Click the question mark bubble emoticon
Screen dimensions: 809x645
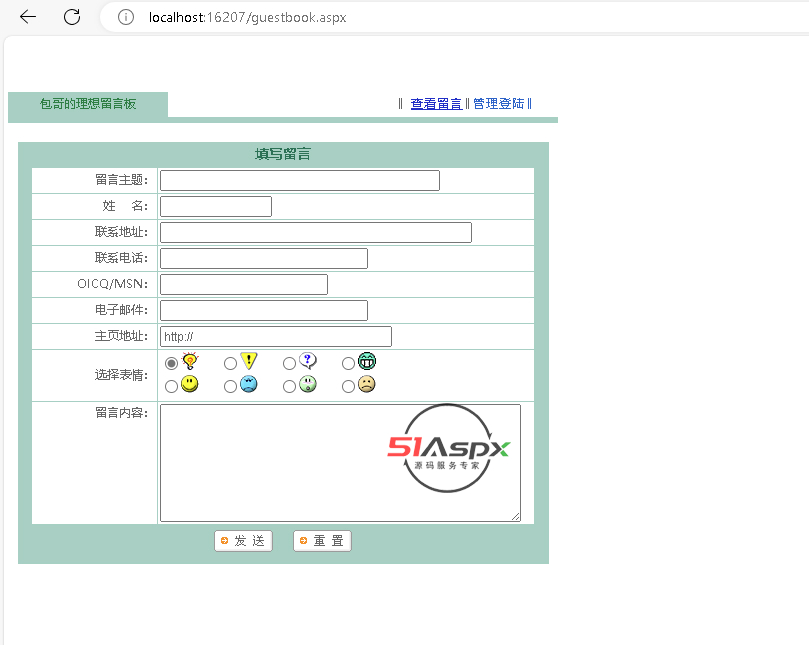pyautogui.click(x=308, y=361)
